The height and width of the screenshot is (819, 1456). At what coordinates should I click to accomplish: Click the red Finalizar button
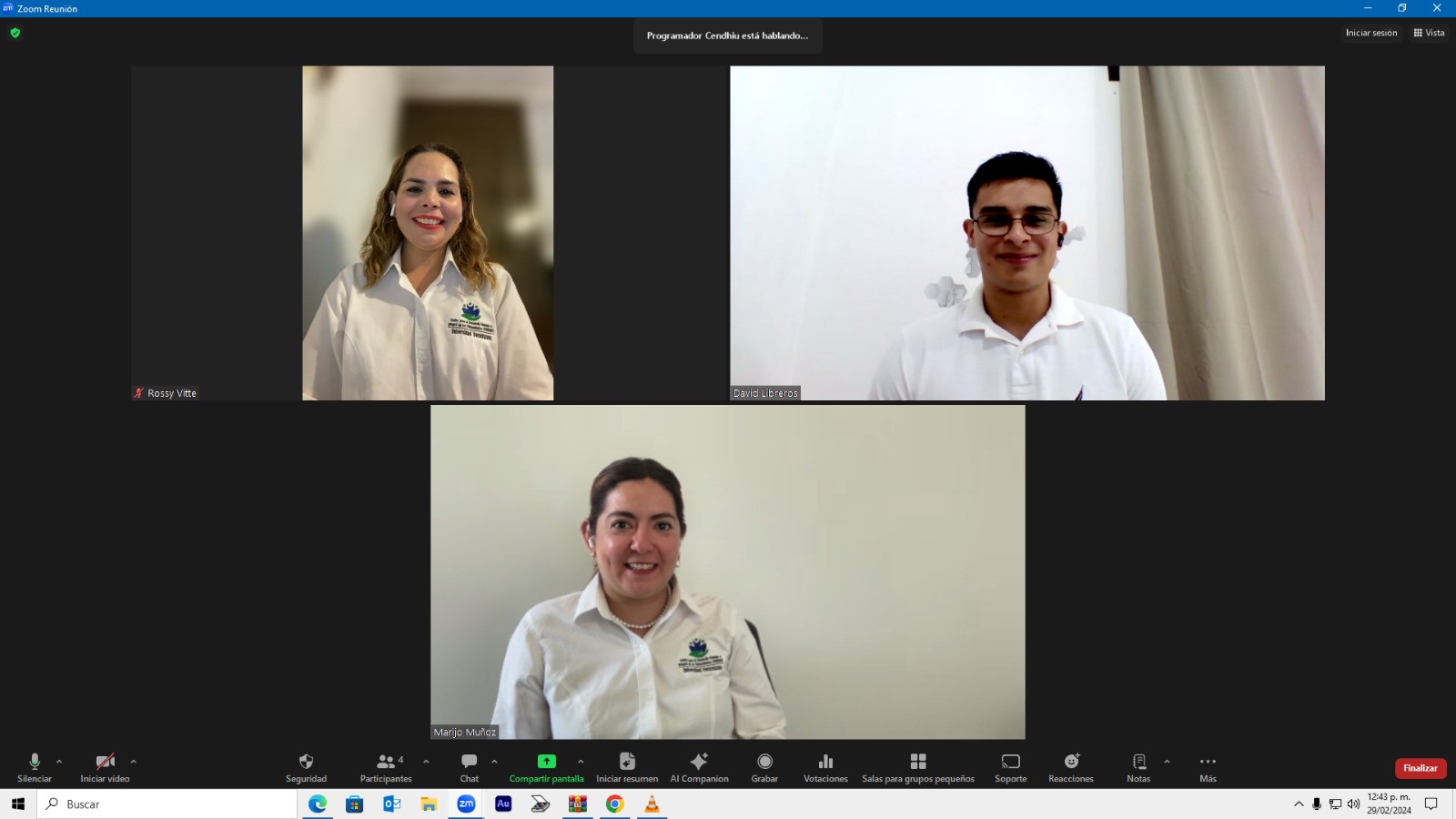[x=1420, y=768]
